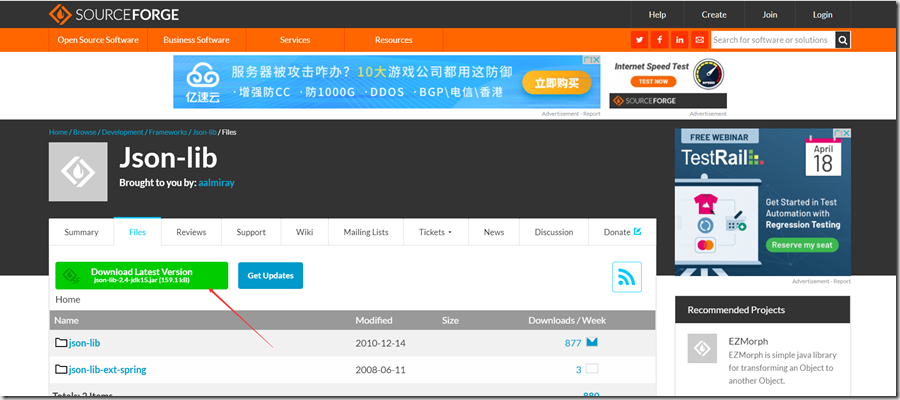Image resolution: width=900 pixels, height=400 pixels.
Task: Click the 2010-12-14 modified date
Action: point(380,343)
